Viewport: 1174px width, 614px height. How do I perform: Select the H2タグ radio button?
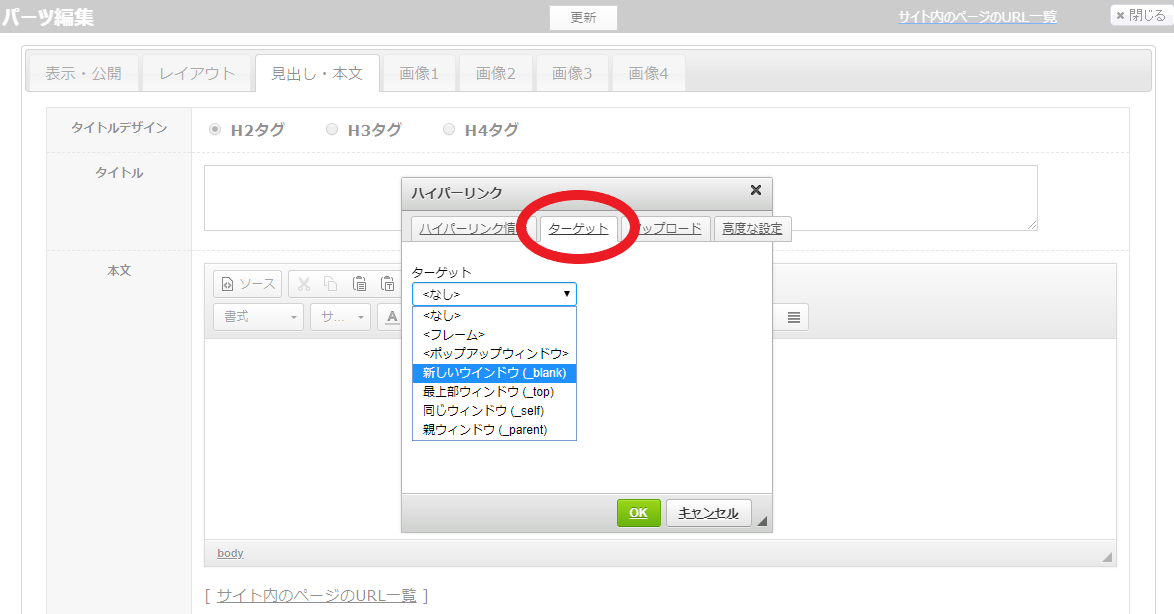(x=215, y=129)
